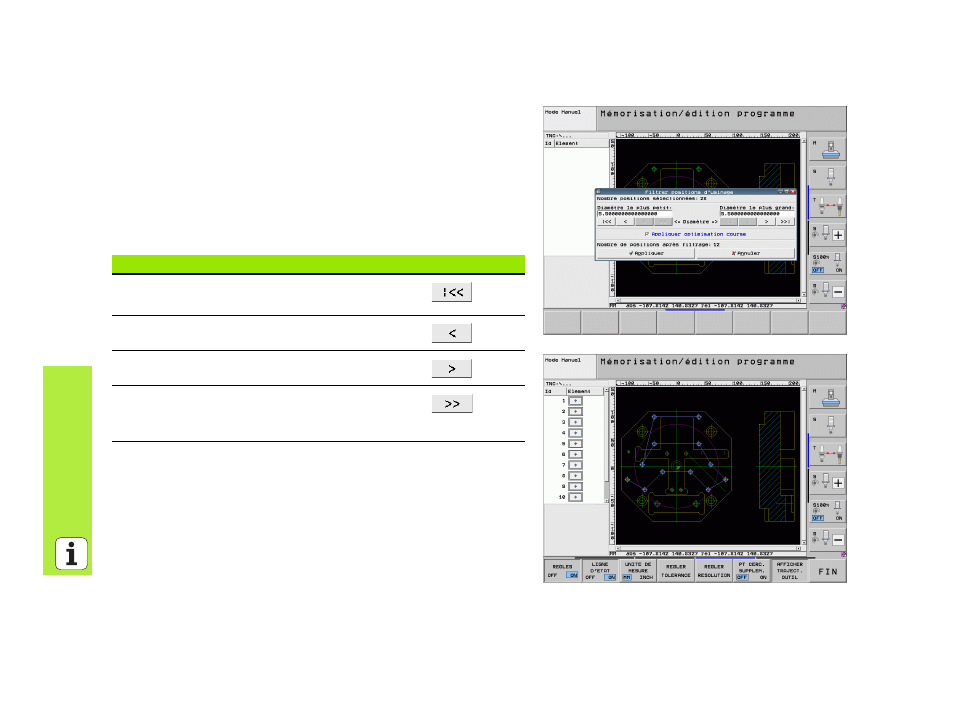Click Element column header in lower screen
Viewport: 954px width, 704px height.
(585, 391)
